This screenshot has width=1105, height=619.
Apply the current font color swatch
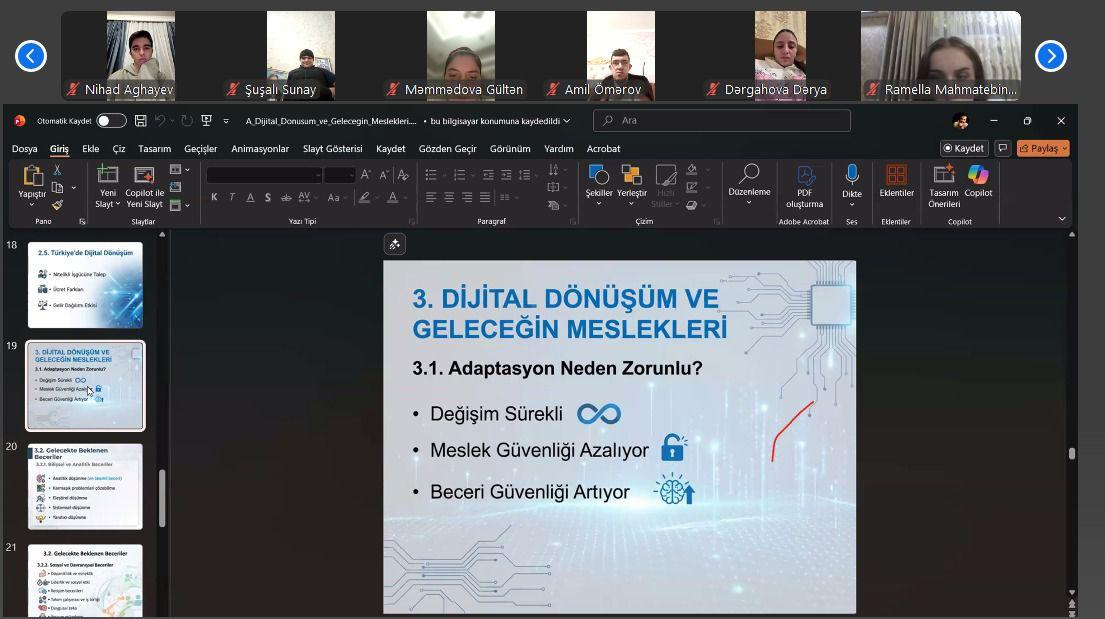point(394,197)
